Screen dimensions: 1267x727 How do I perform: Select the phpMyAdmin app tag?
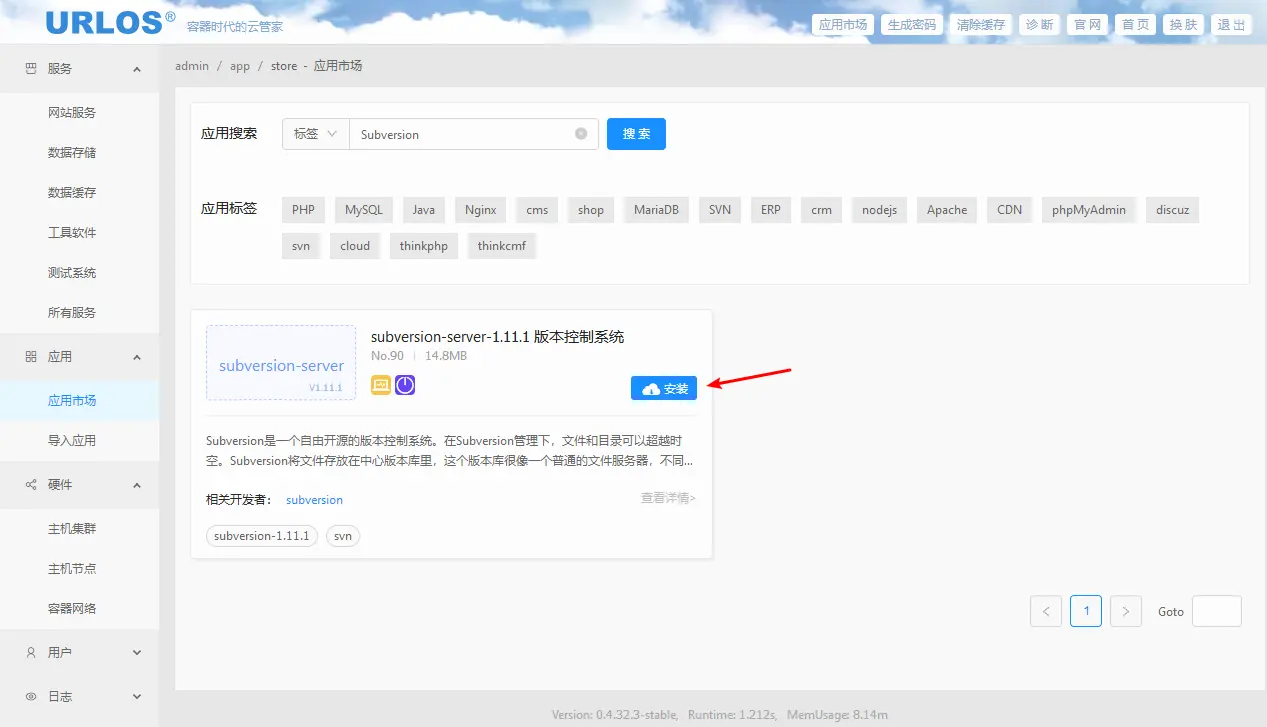(x=1089, y=210)
